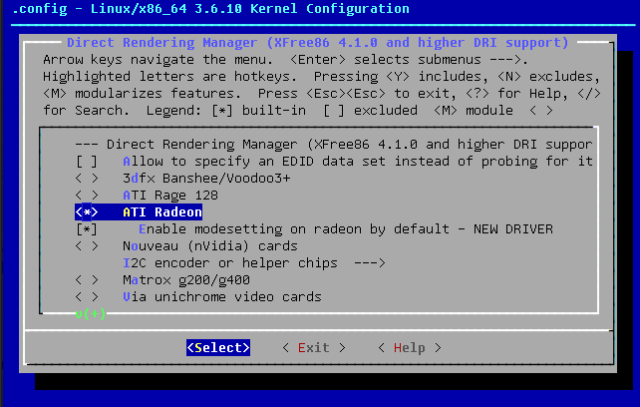Activate the < Help > button
640x407 pixels.
tap(409, 348)
